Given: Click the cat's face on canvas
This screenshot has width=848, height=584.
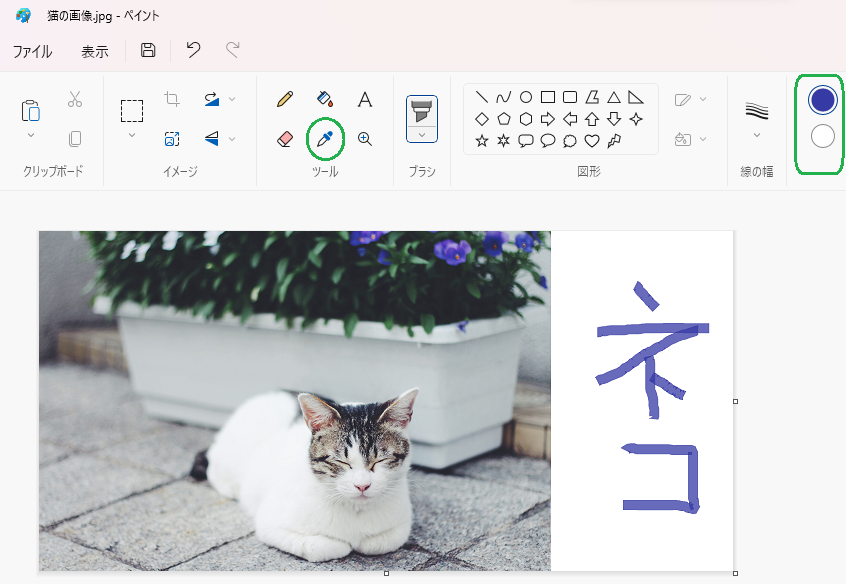Looking at the screenshot, I should tap(361, 452).
